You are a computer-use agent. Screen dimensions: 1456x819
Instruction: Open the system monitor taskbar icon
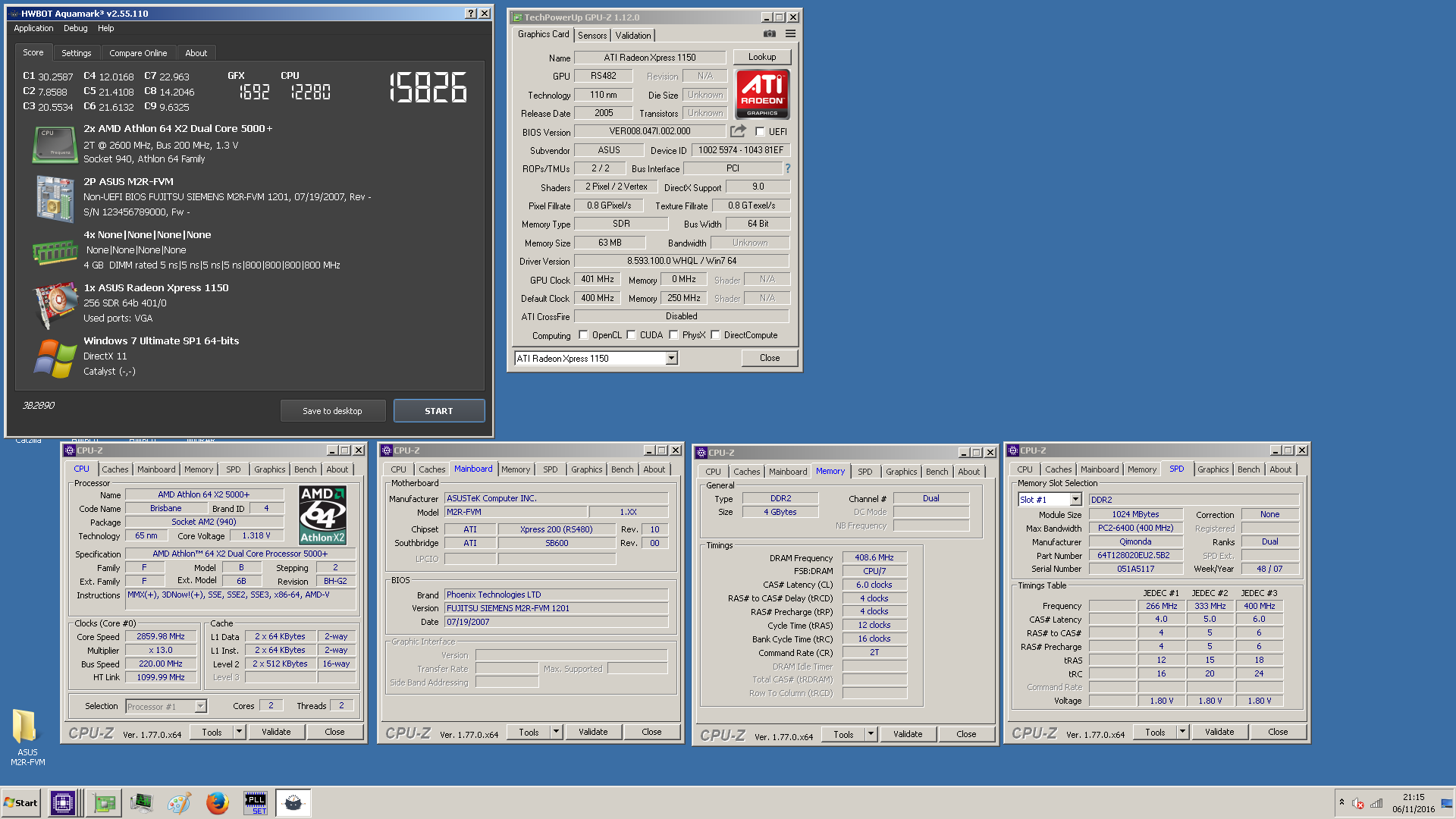click(x=141, y=802)
